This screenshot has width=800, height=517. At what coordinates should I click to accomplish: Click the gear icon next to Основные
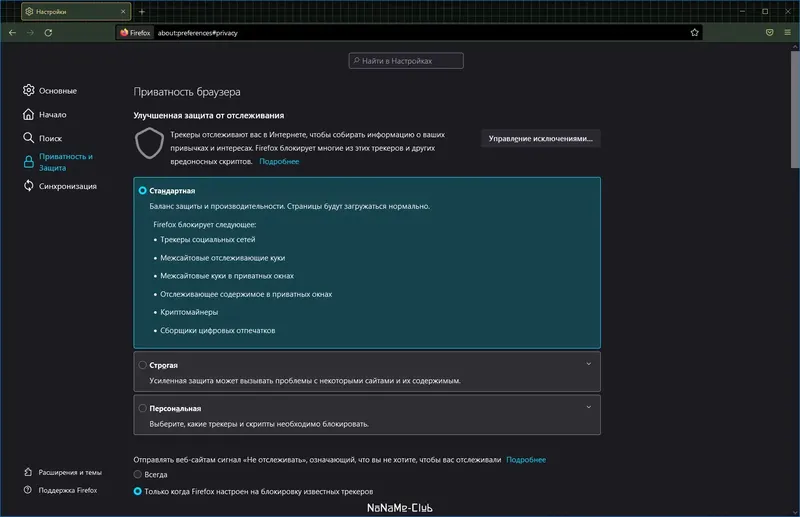click(29, 90)
